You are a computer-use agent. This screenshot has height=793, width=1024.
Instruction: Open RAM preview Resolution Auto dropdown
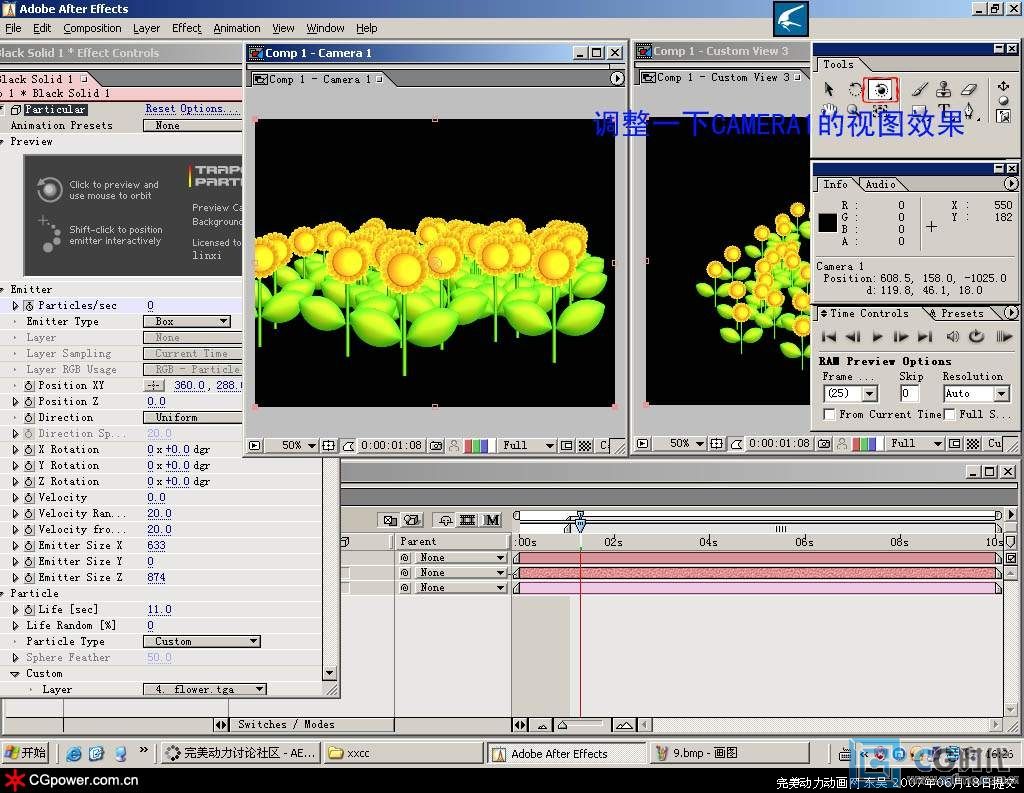976,393
